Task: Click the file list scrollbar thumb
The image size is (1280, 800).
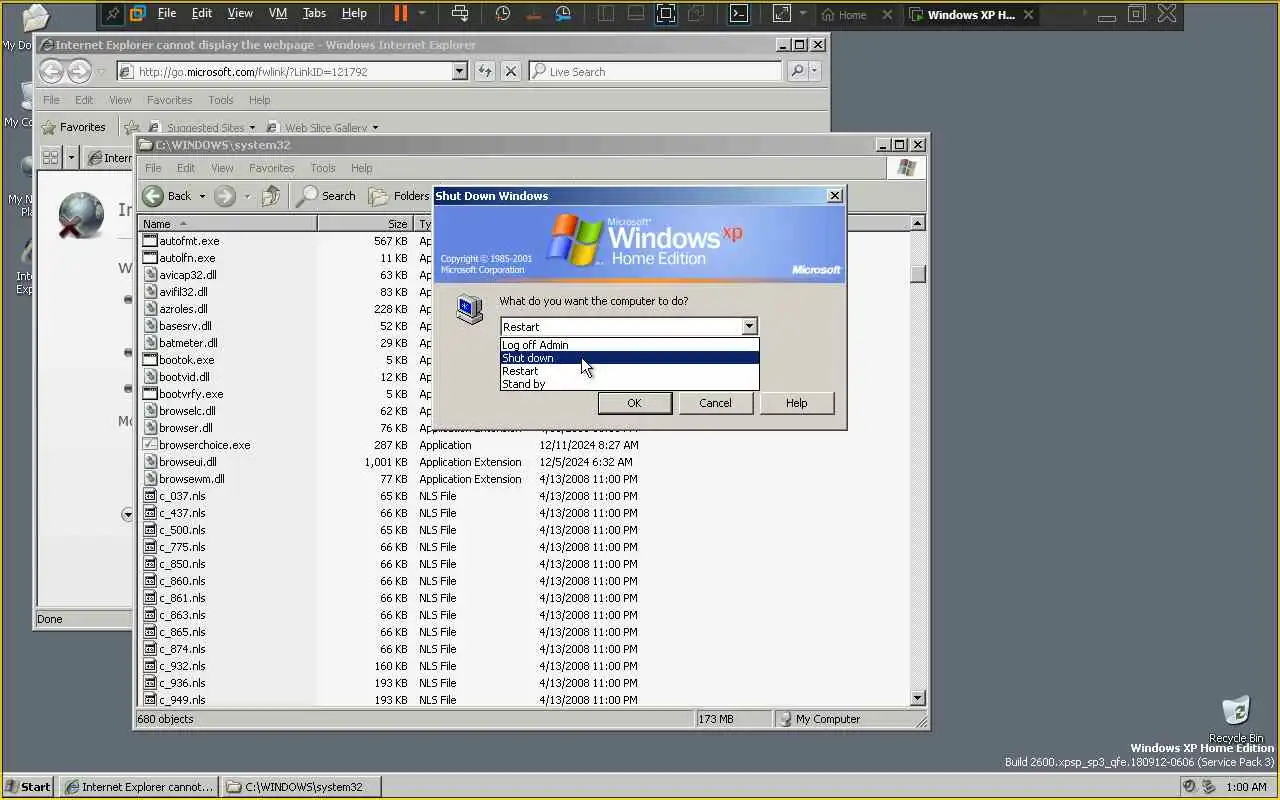Action: [x=918, y=274]
